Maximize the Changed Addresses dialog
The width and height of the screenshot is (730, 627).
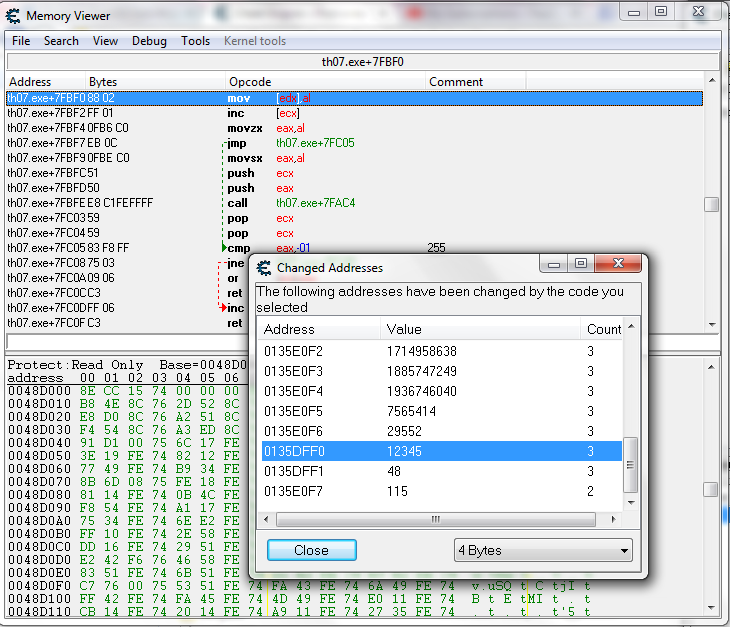(x=579, y=264)
